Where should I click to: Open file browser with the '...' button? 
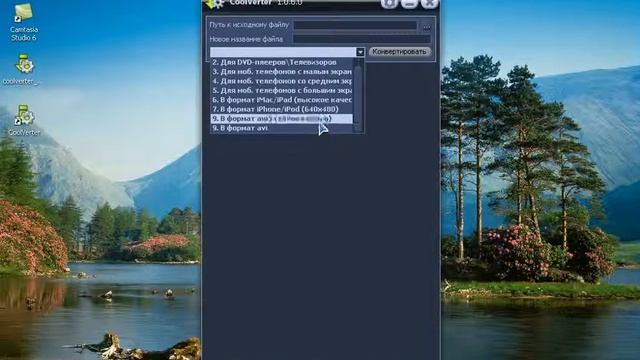[x=427, y=27]
